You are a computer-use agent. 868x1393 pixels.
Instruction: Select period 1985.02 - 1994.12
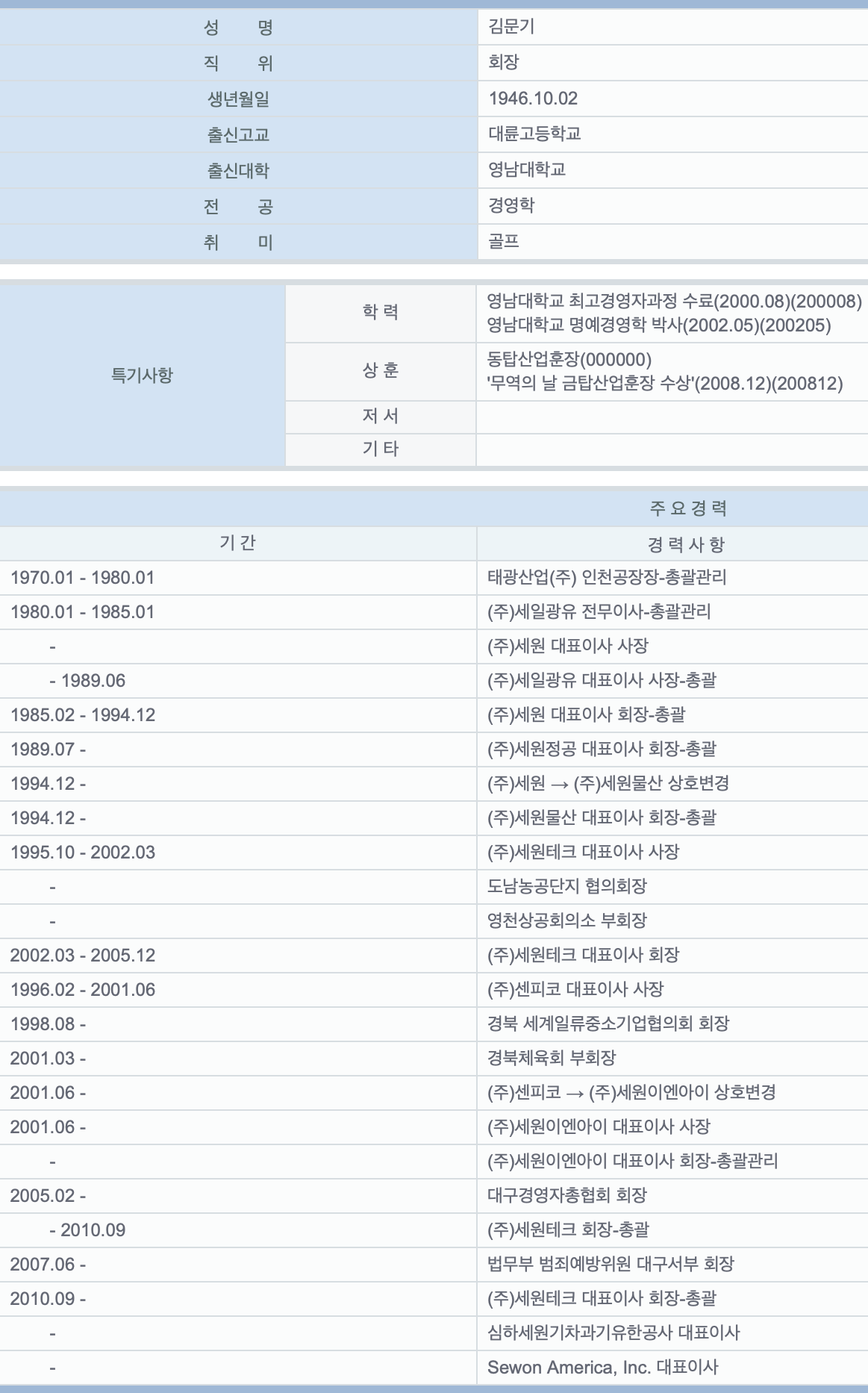(83, 715)
